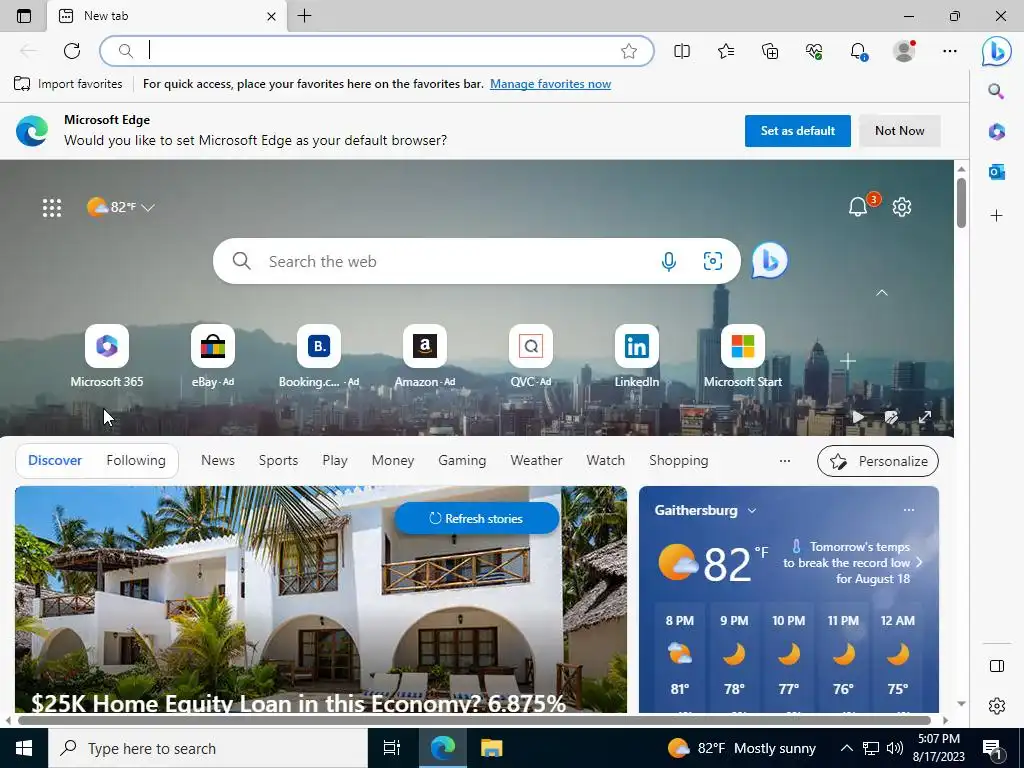This screenshot has height=768, width=1024.
Task: Open Settings and more ellipsis menu
Action: pyautogui.click(x=950, y=51)
